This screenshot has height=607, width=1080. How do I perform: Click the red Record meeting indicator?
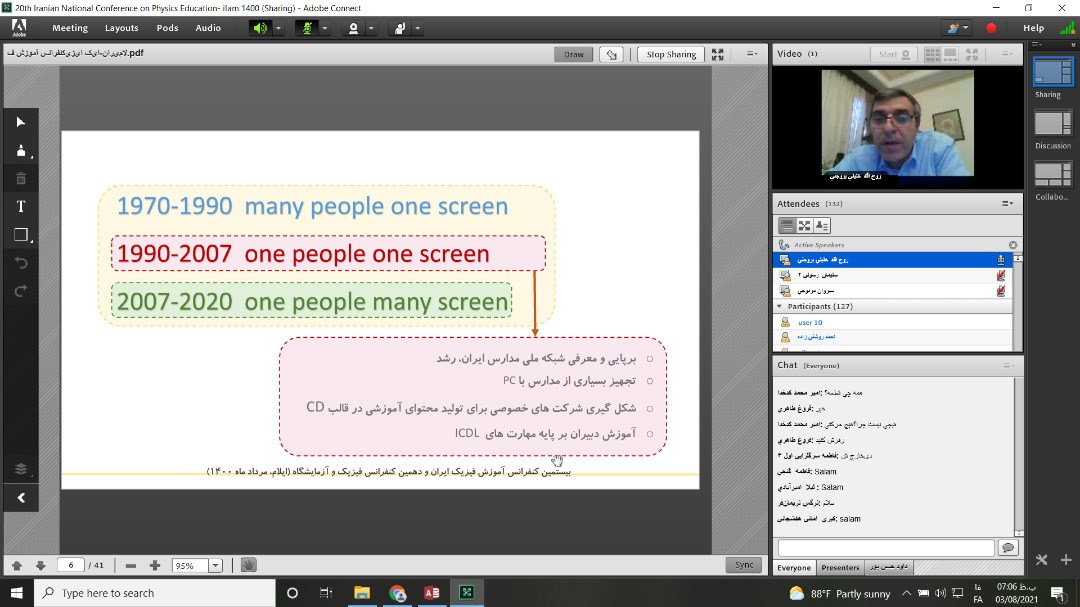coord(991,28)
